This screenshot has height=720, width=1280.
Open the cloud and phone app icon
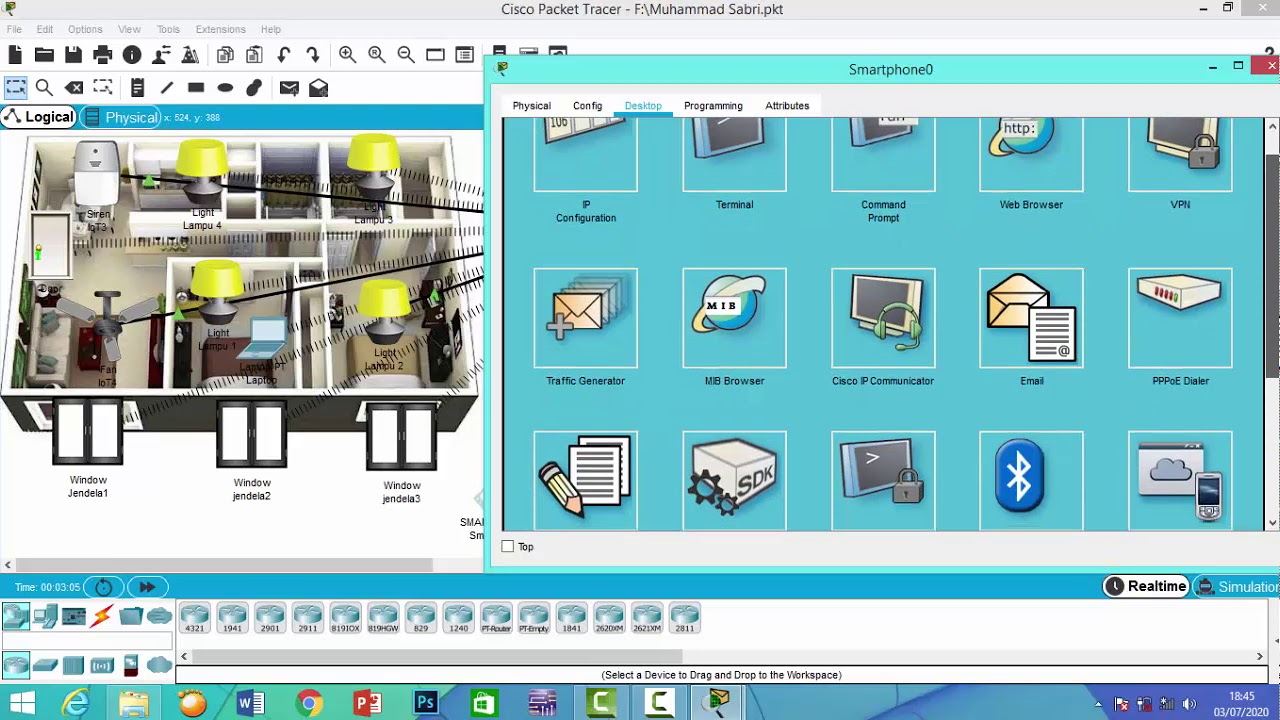pyautogui.click(x=1180, y=480)
